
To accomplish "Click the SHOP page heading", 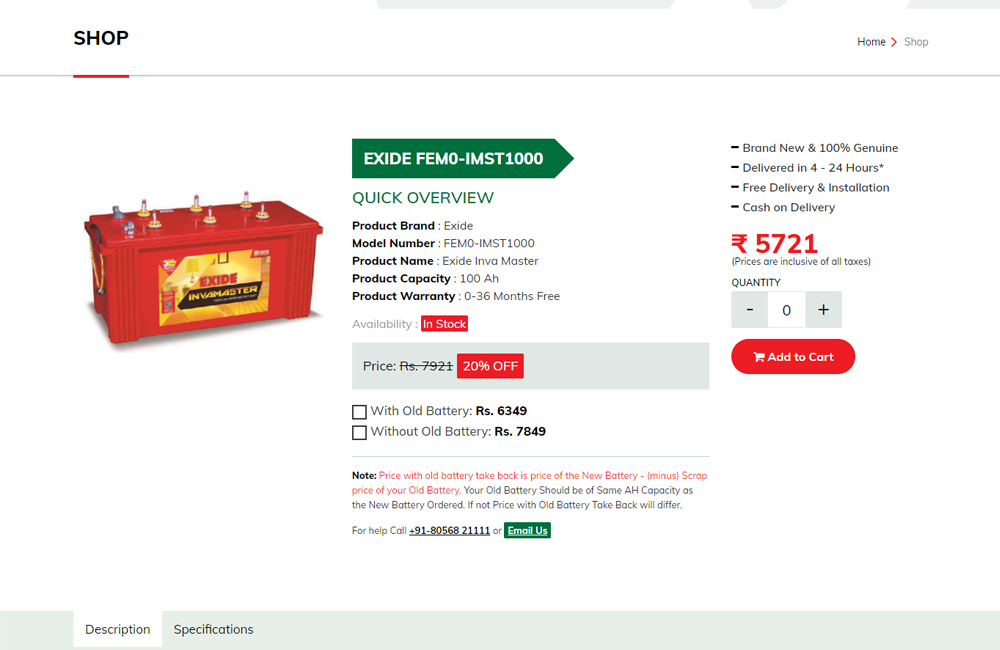I will (101, 38).
